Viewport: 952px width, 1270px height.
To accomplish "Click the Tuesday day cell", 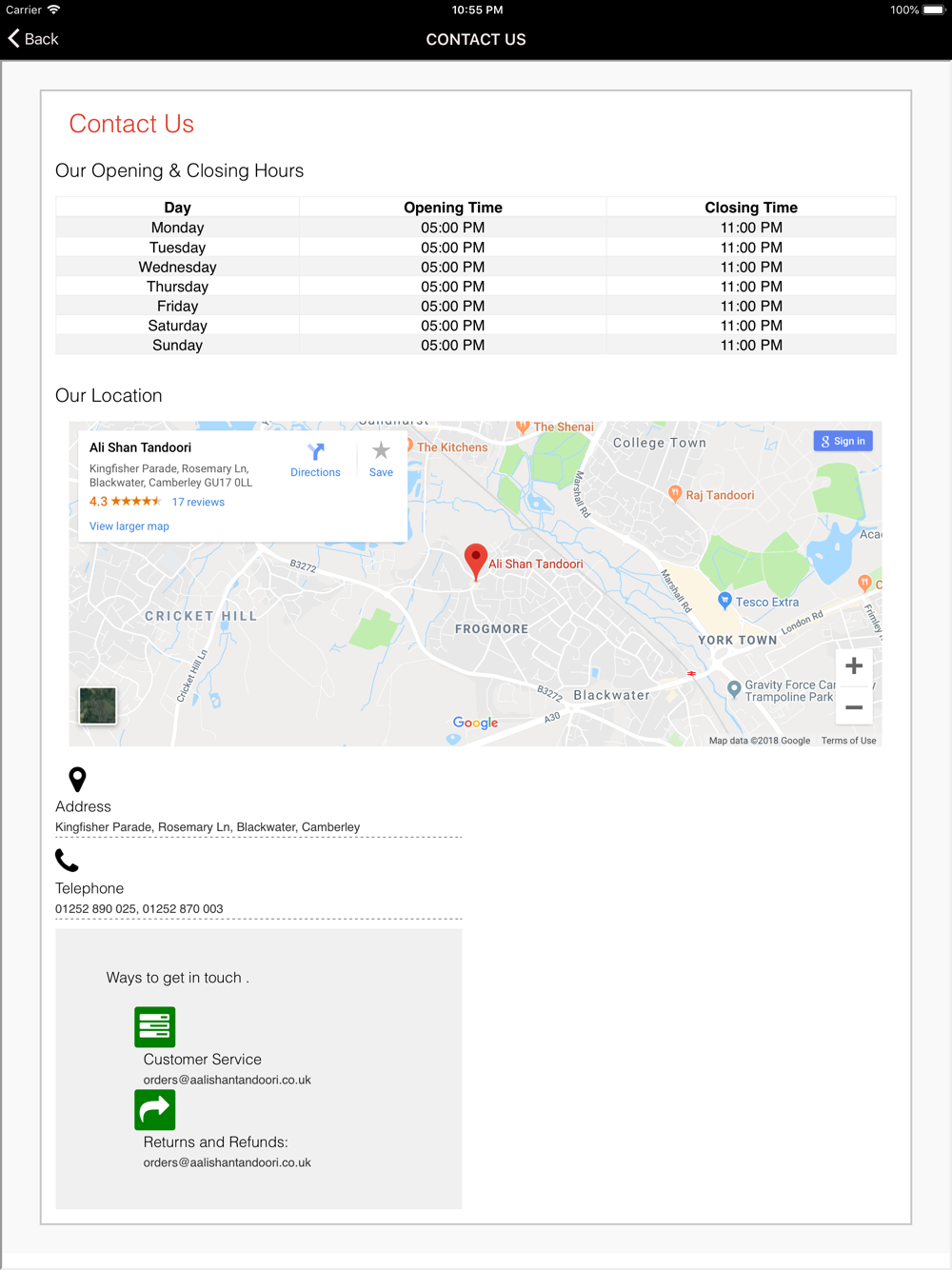I will (x=177, y=248).
